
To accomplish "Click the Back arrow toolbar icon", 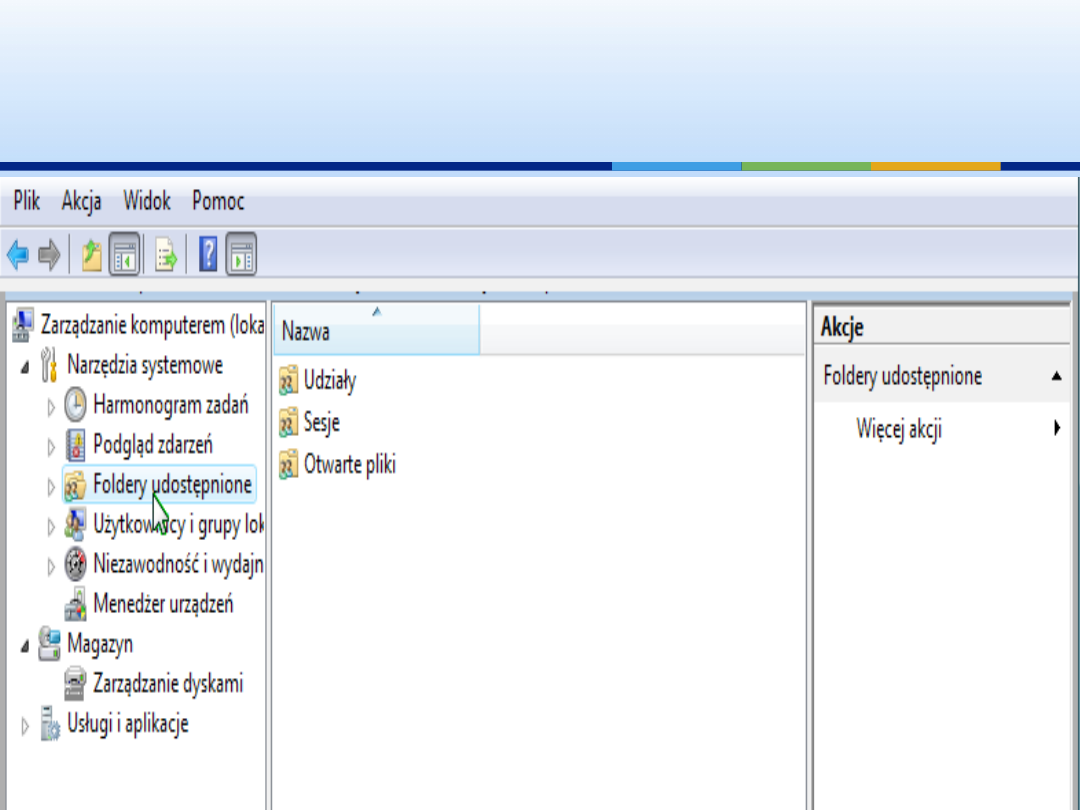I will pyautogui.click(x=17, y=255).
